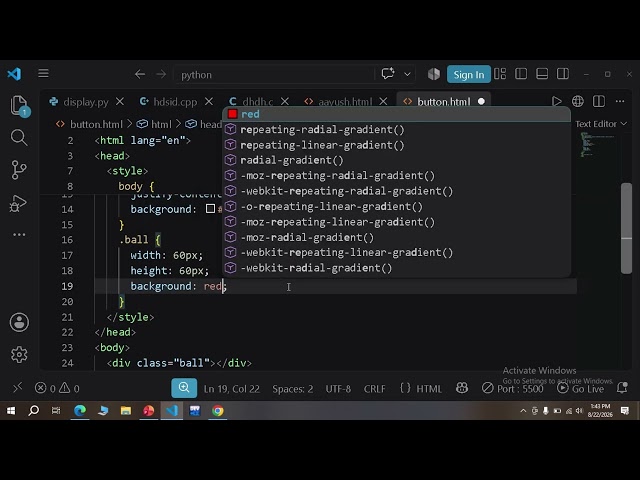Open the Accounts menu icon
Screen dimensions: 640x480
point(19,322)
